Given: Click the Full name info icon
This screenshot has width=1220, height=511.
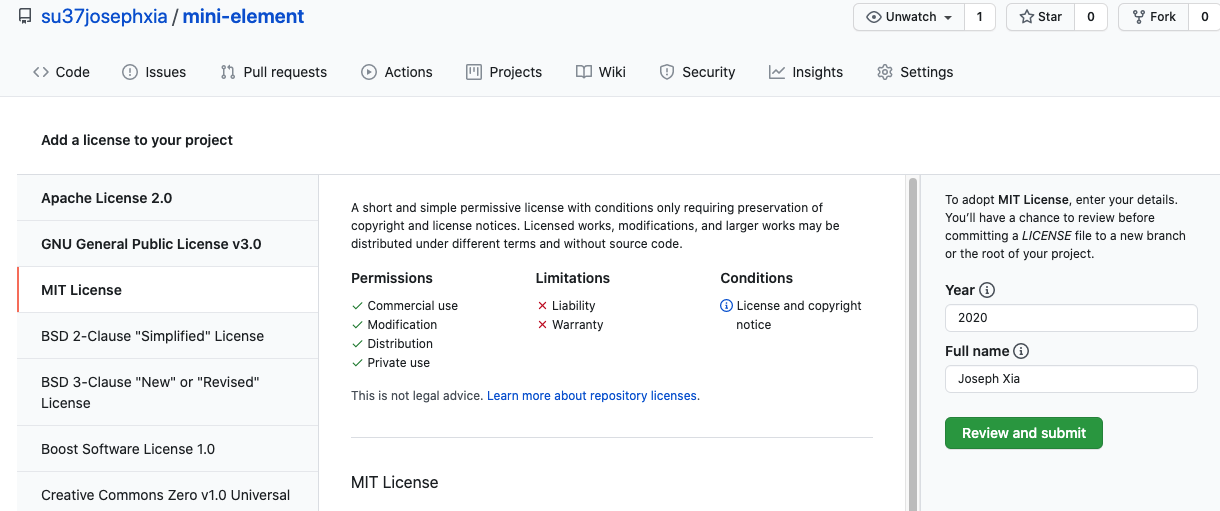Looking at the screenshot, I should pos(1021,351).
